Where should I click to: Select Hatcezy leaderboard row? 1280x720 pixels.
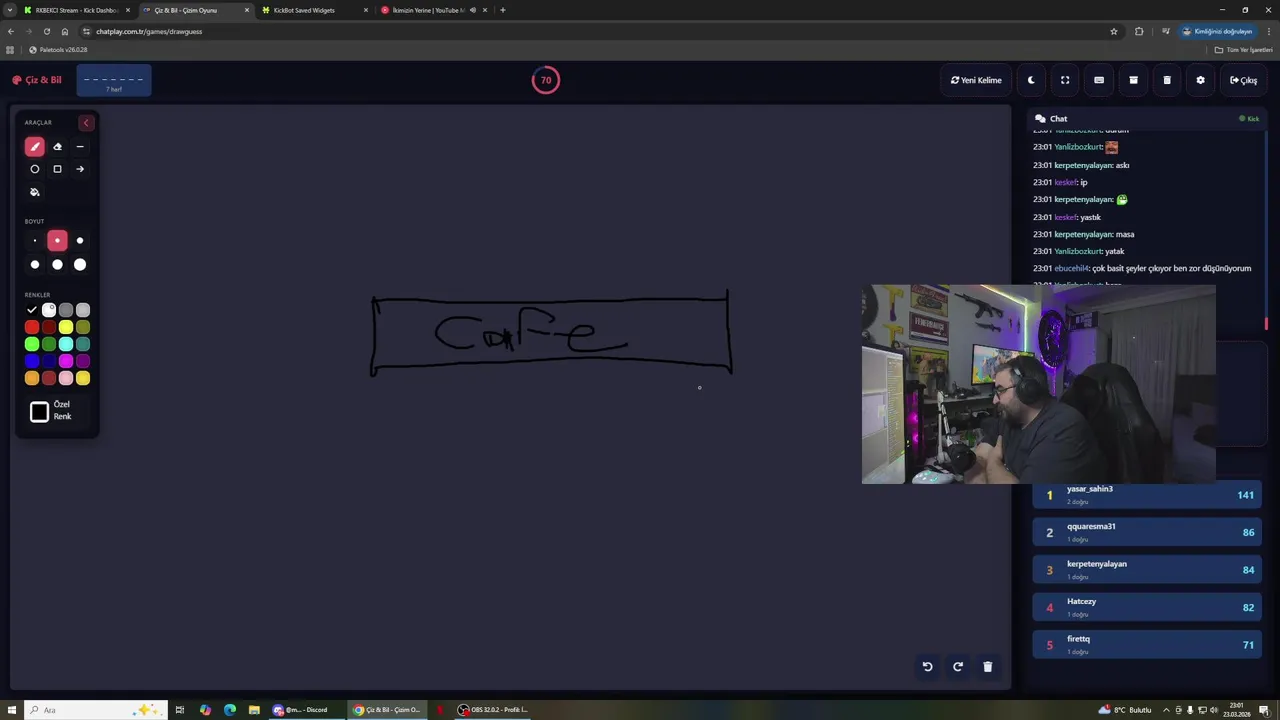click(1147, 607)
